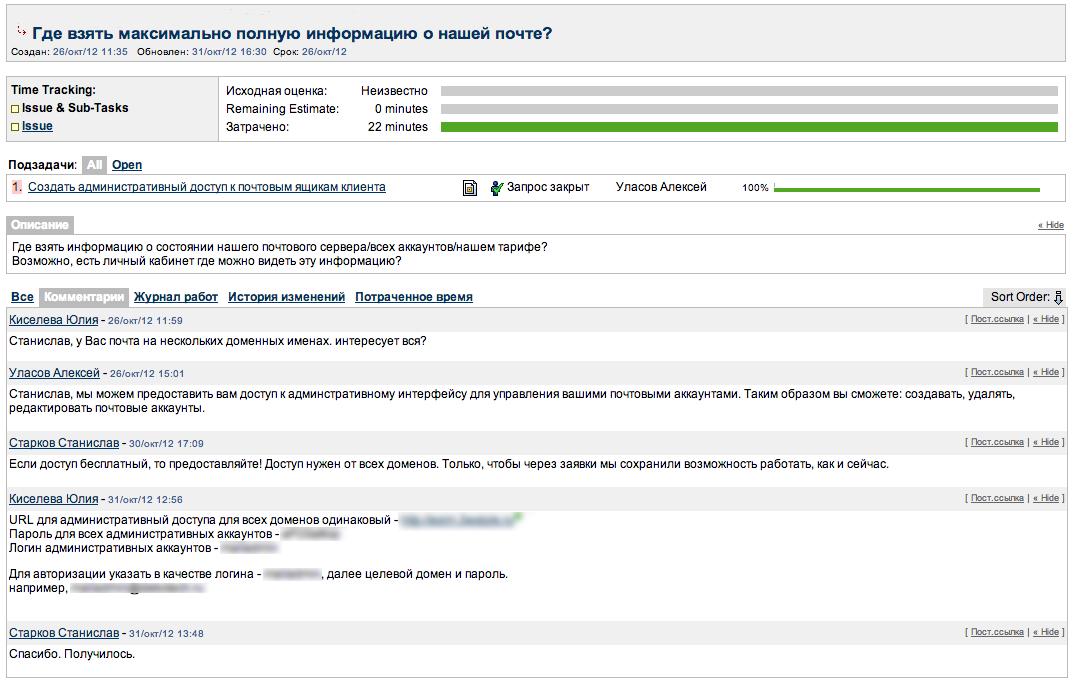Show all activity with the Все tab
1074x683 pixels.
22,297
